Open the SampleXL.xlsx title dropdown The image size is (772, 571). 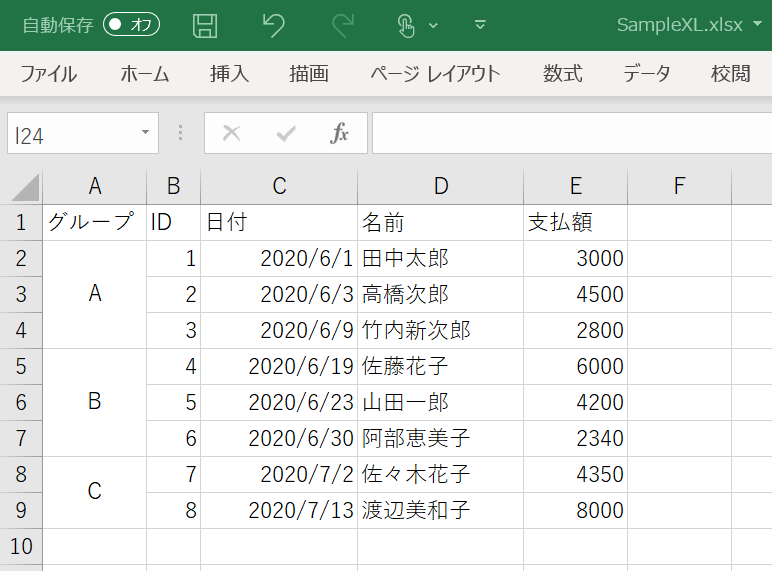click(x=757, y=24)
